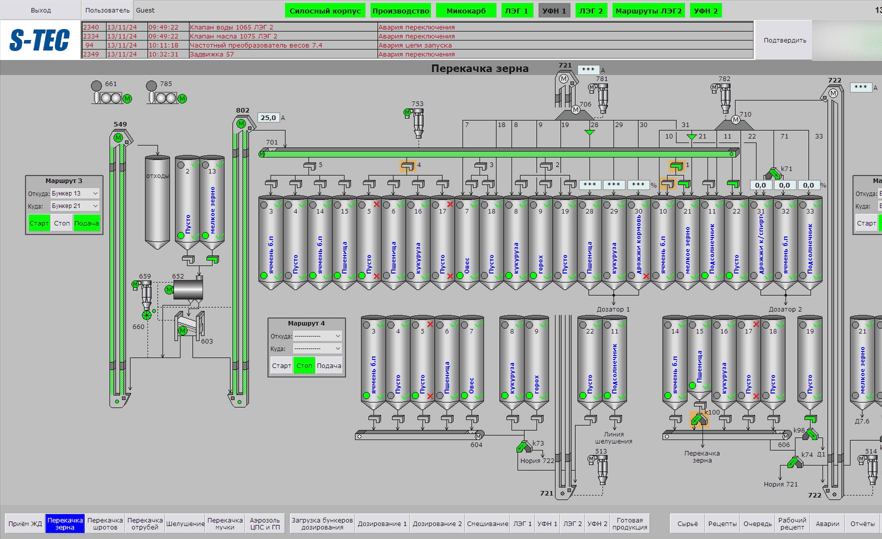Image resolution: width=882 pixels, height=539 pixels.
Task: Select silo 30 Дрожжи кормовые
Action: [x=638, y=243]
